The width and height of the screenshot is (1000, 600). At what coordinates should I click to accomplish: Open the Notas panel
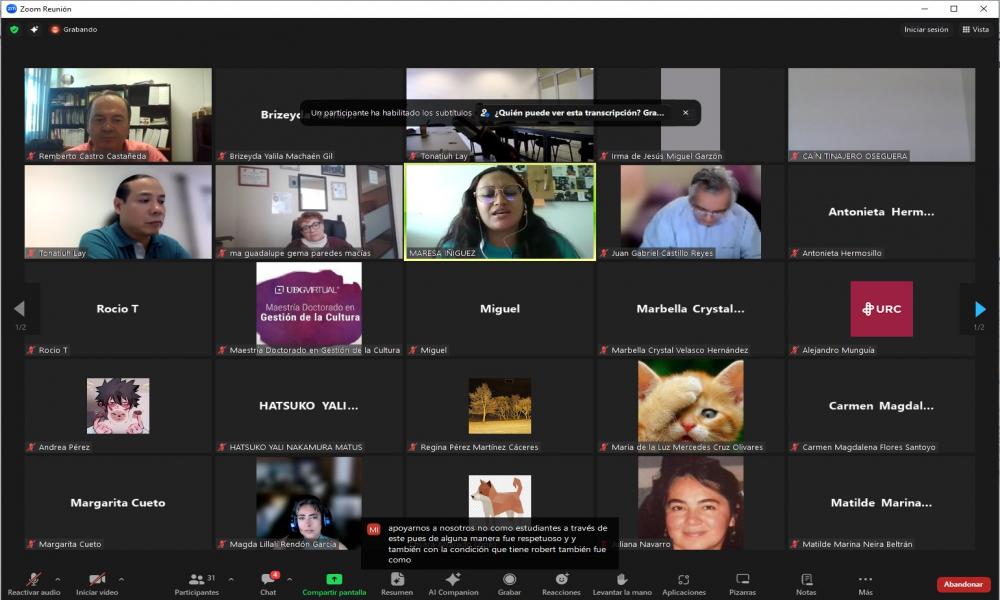(x=806, y=582)
